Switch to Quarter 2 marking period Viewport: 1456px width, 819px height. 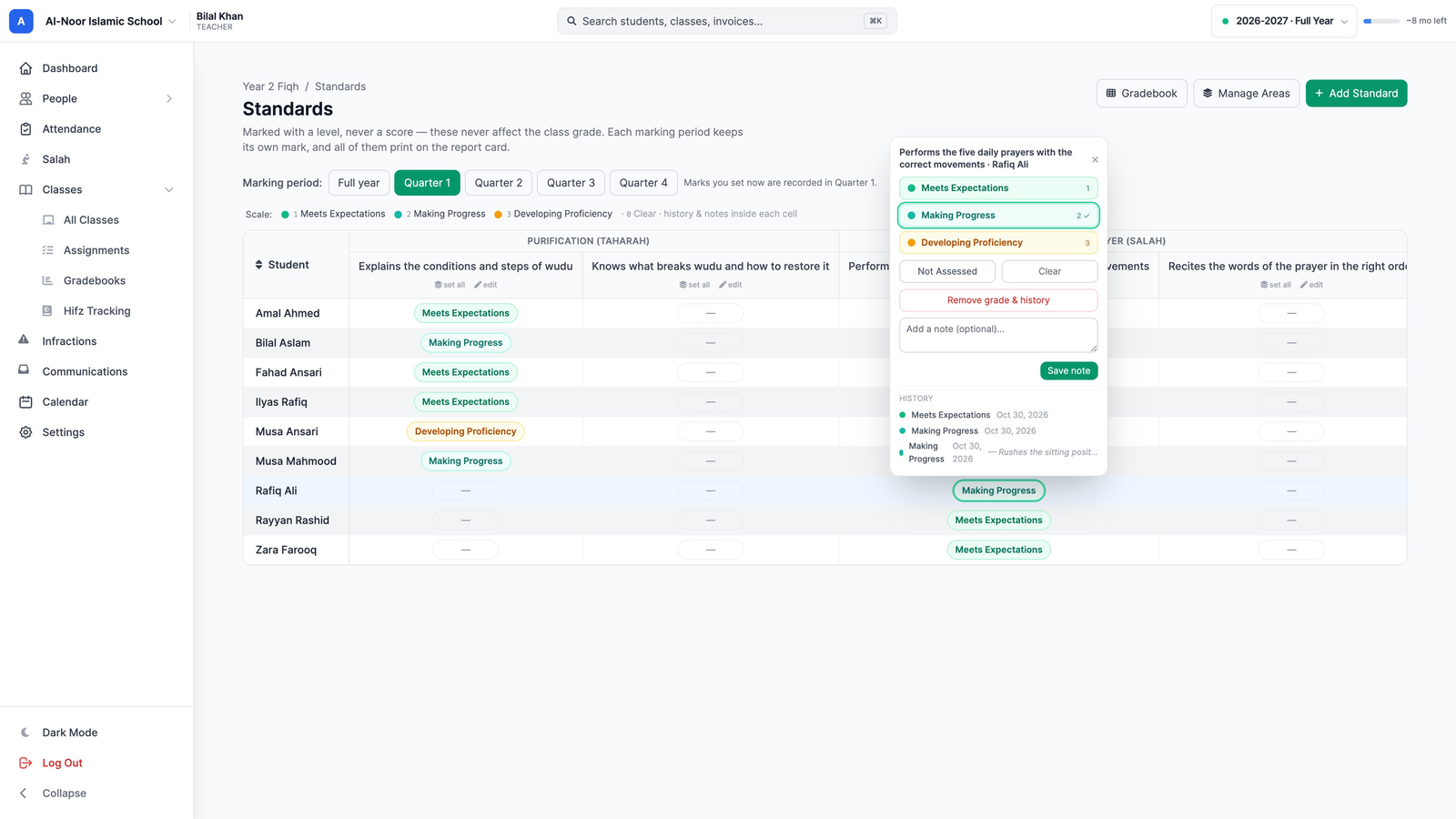click(x=499, y=183)
